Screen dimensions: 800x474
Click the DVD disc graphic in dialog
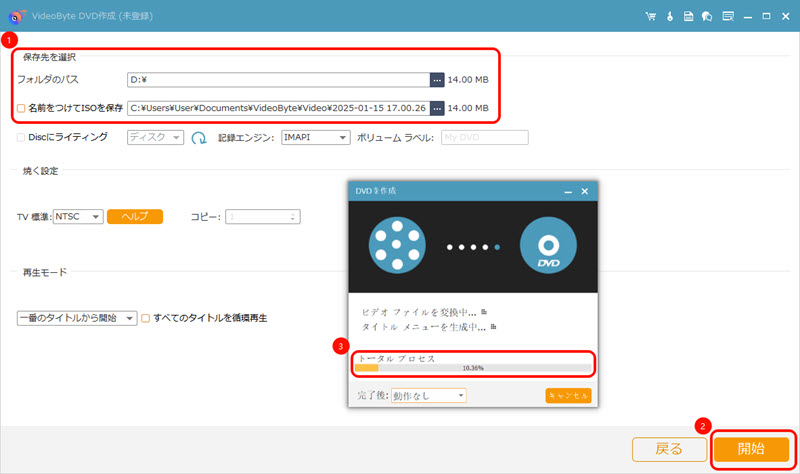[x=548, y=245]
